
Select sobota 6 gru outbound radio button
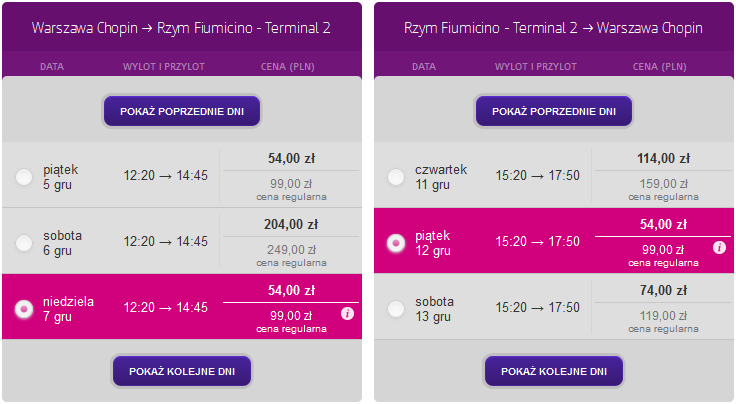pyautogui.click(x=24, y=243)
